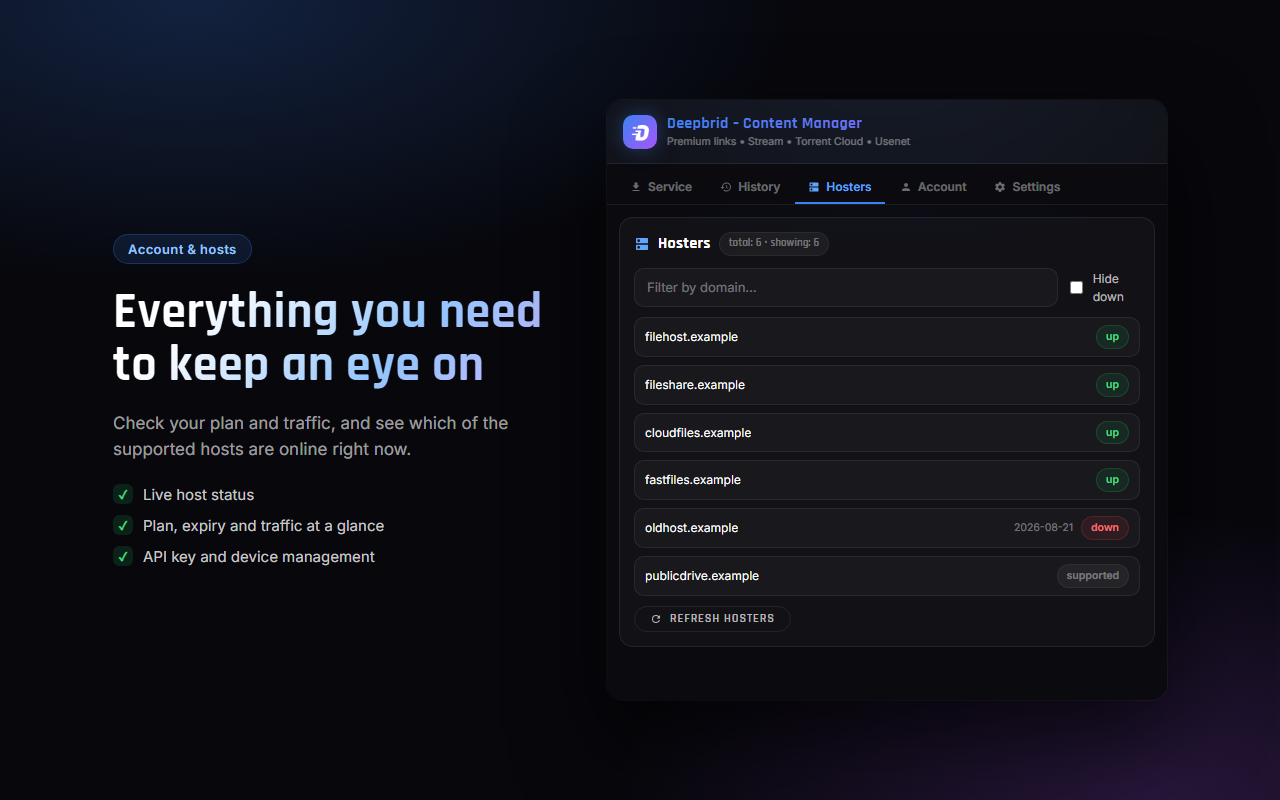Click the up badge for fastfiles.example
This screenshot has height=800, width=1280.
pyautogui.click(x=1112, y=480)
